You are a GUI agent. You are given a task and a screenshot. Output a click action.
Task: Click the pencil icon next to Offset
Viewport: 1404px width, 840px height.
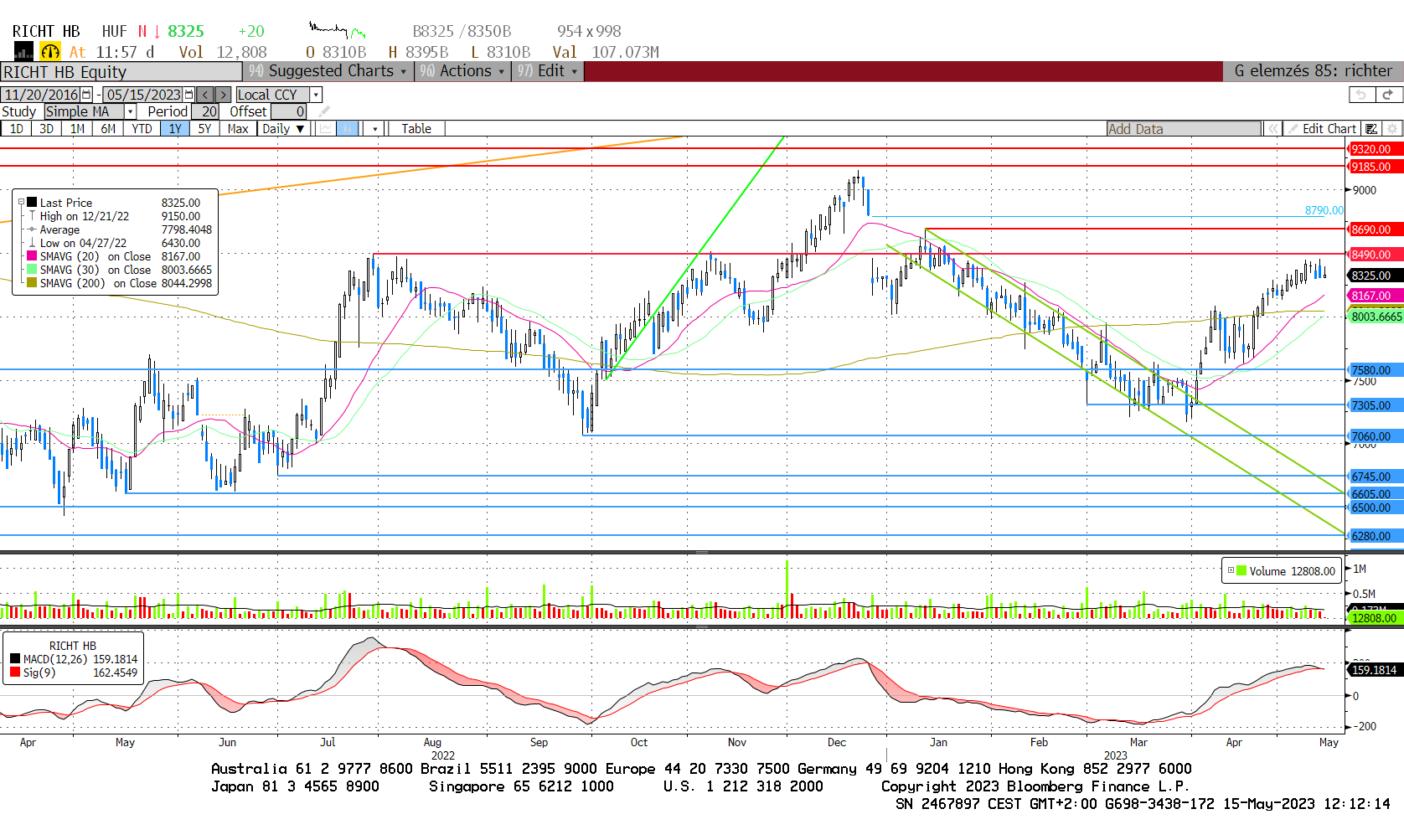coord(324,111)
